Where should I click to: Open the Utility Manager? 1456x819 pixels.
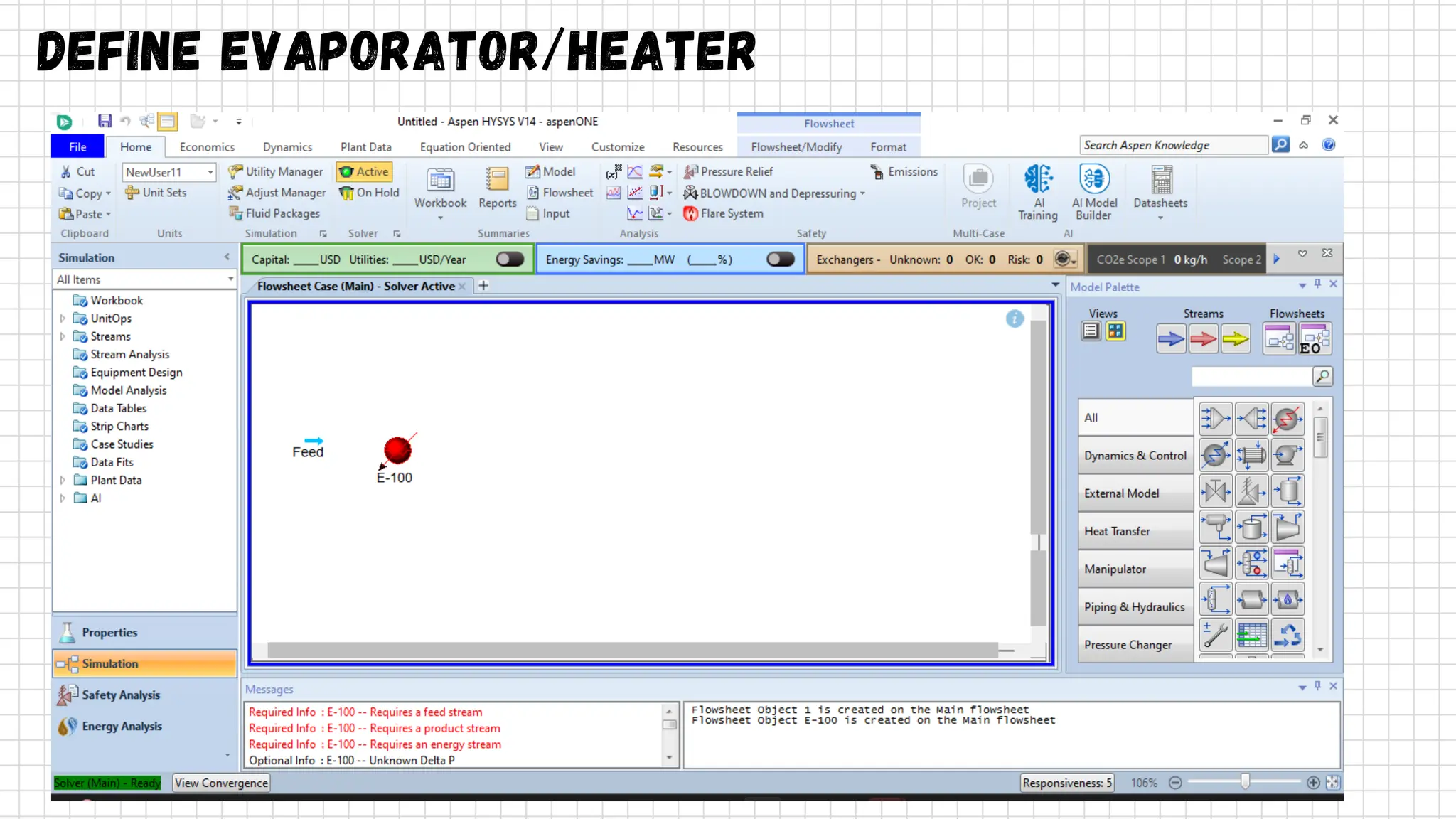click(276, 172)
